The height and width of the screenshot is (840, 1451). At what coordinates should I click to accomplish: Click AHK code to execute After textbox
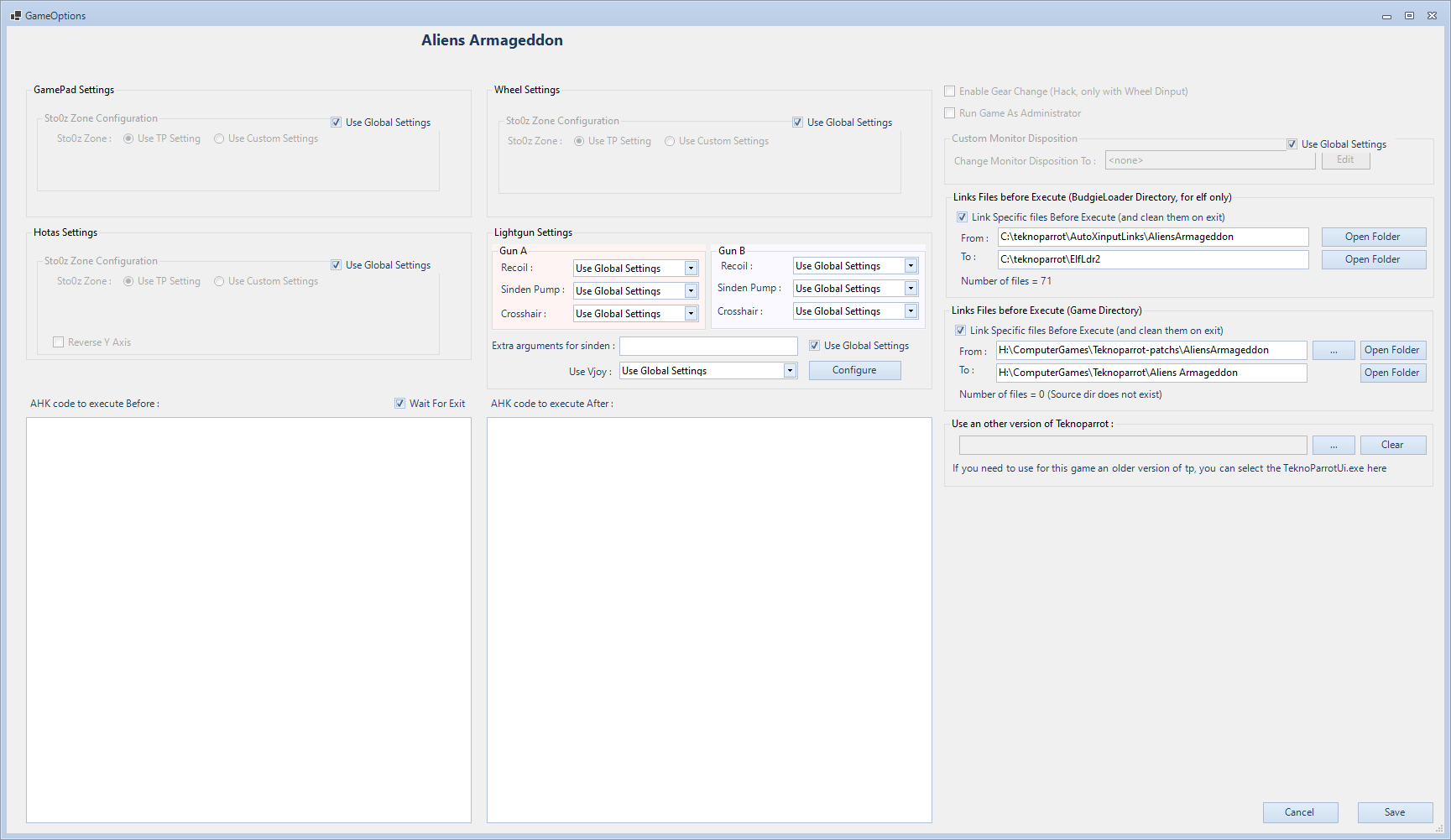coord(709,620)
